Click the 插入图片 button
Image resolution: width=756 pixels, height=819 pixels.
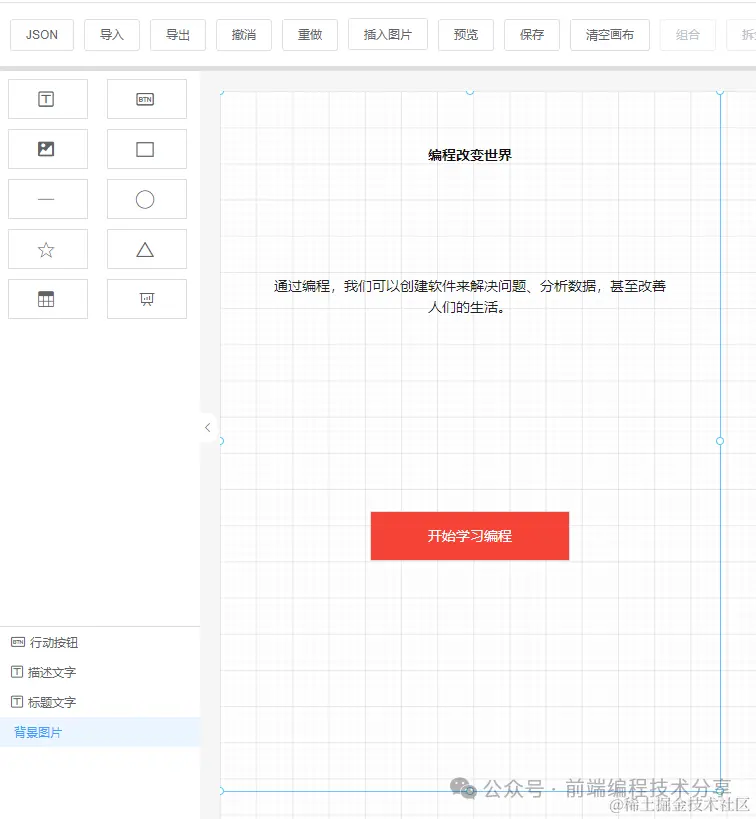tap(388, 35)
